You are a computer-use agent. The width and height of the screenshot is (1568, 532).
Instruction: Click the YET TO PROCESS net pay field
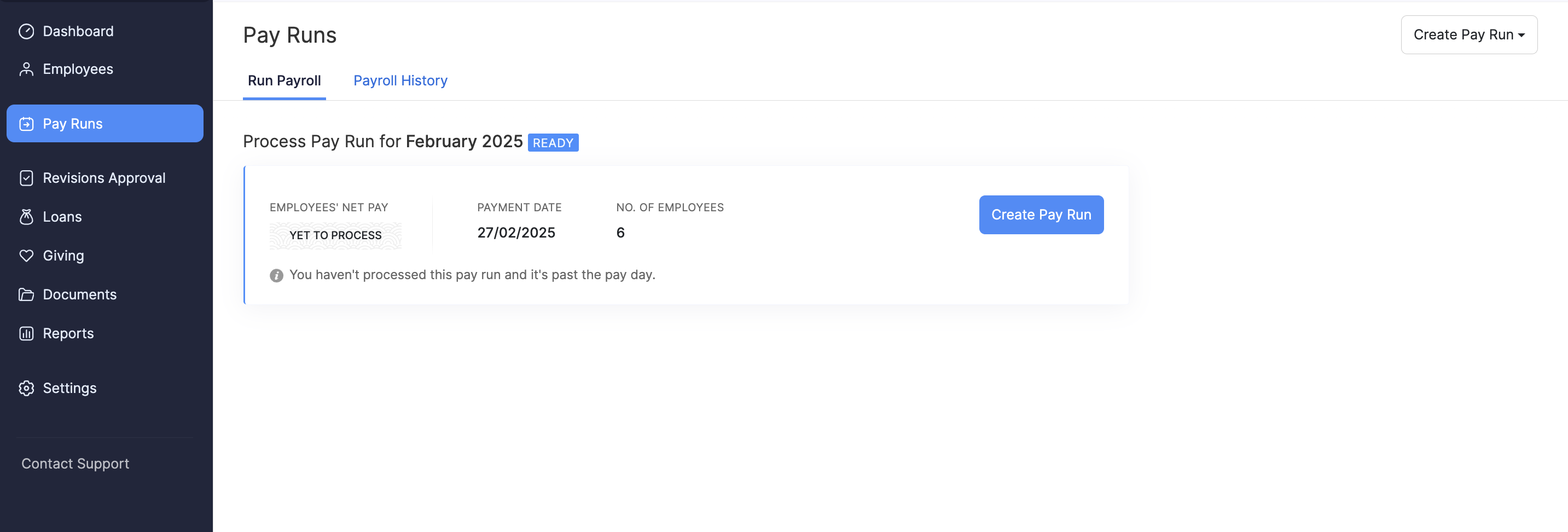click(335, 235)
